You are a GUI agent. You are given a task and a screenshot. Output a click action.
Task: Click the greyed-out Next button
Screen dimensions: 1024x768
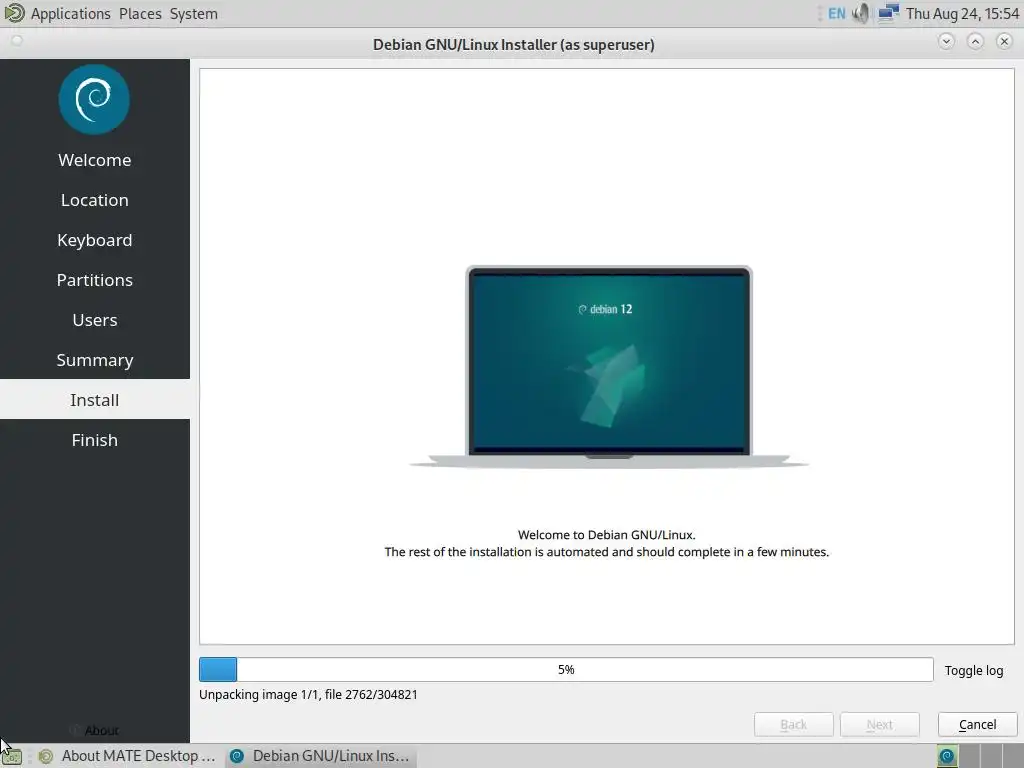tap(880, 724)
